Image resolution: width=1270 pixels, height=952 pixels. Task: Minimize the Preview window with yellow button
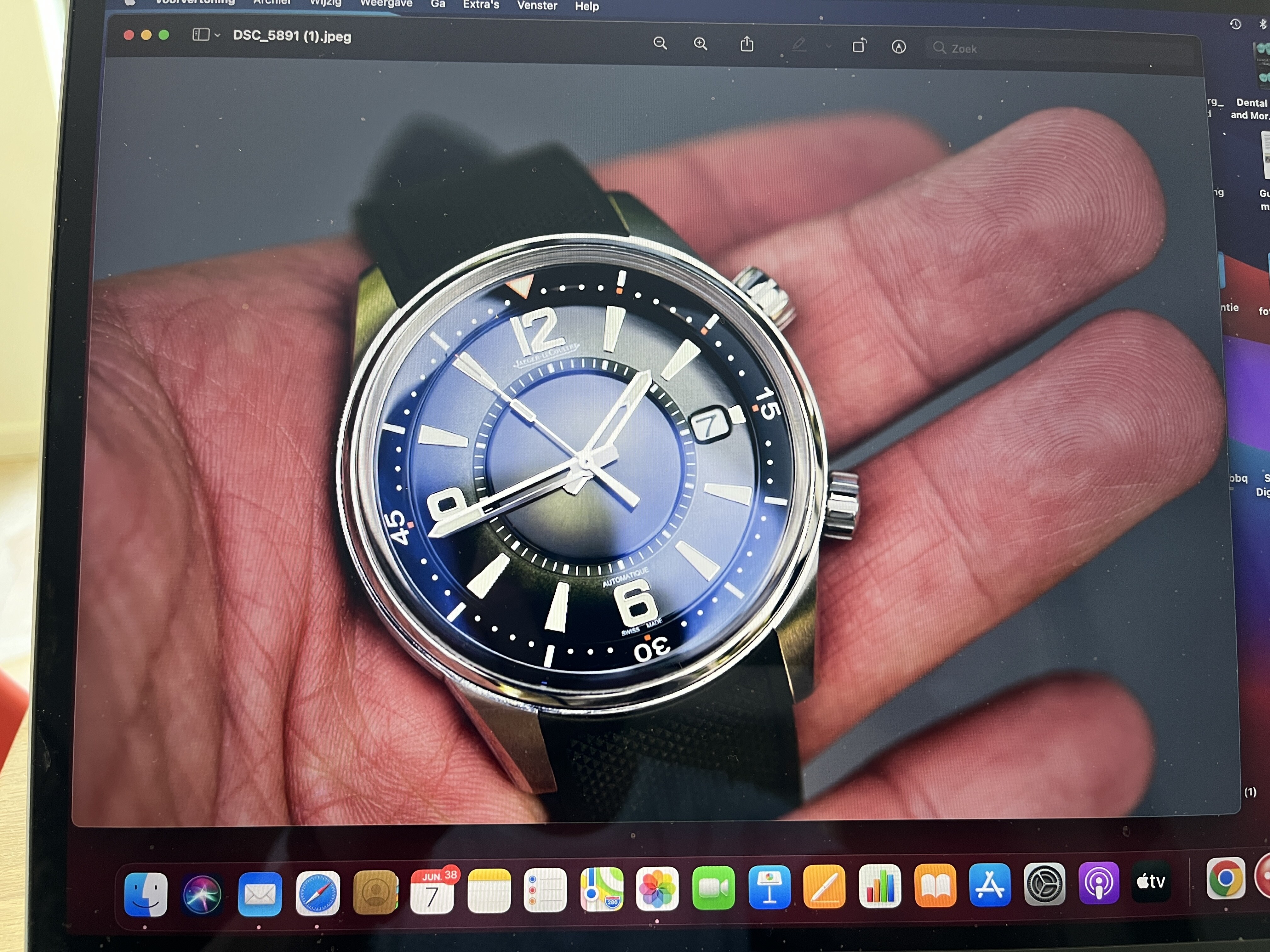click(x=146, y=34)
